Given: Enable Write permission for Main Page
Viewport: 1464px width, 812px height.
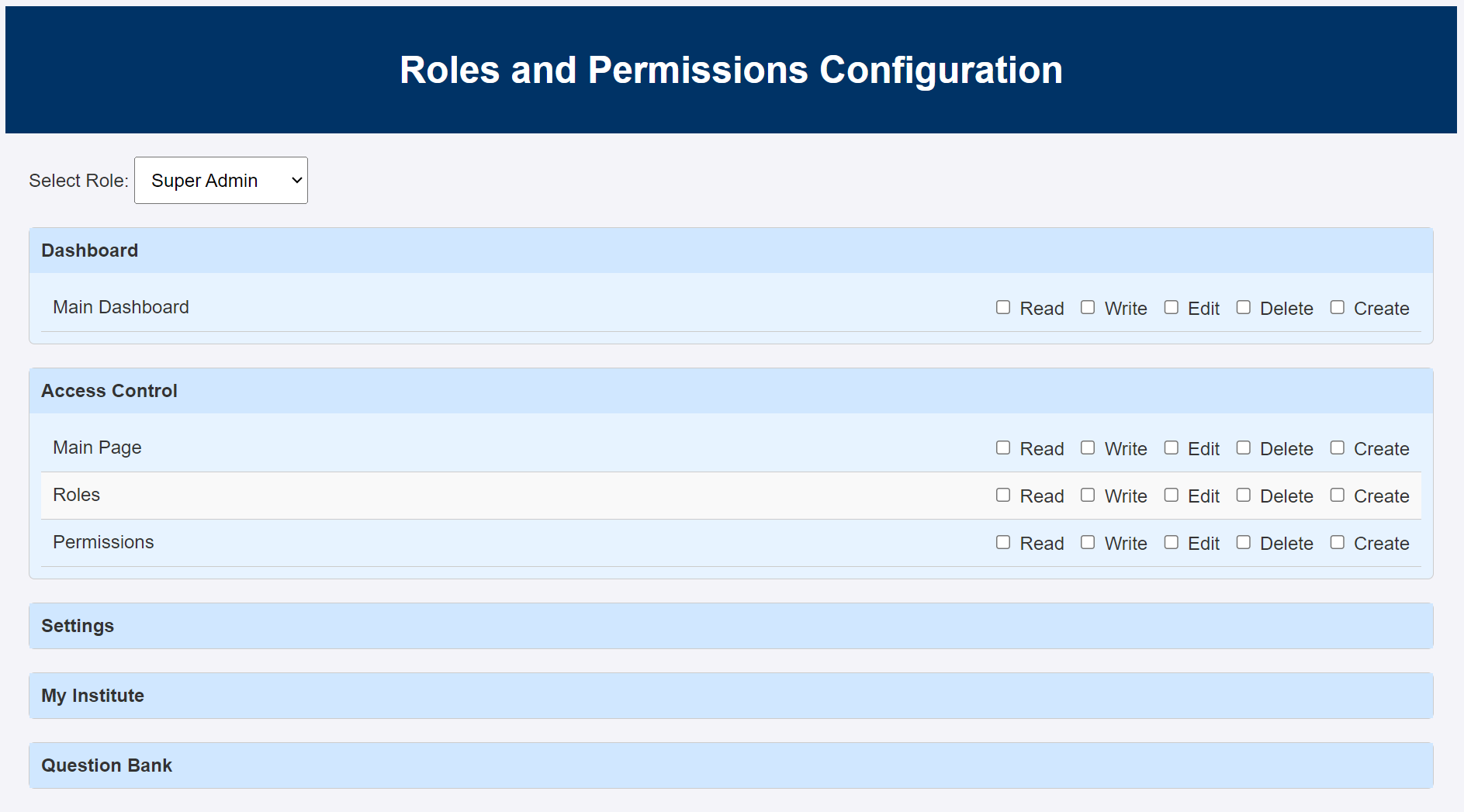Looking at the screenshot, I should coord(1088,447).
